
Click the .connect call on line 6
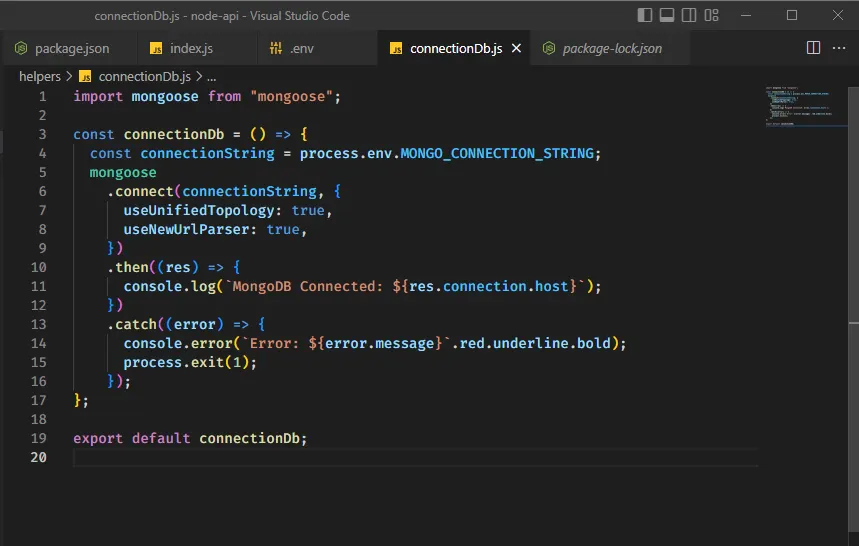pos(140,191)
